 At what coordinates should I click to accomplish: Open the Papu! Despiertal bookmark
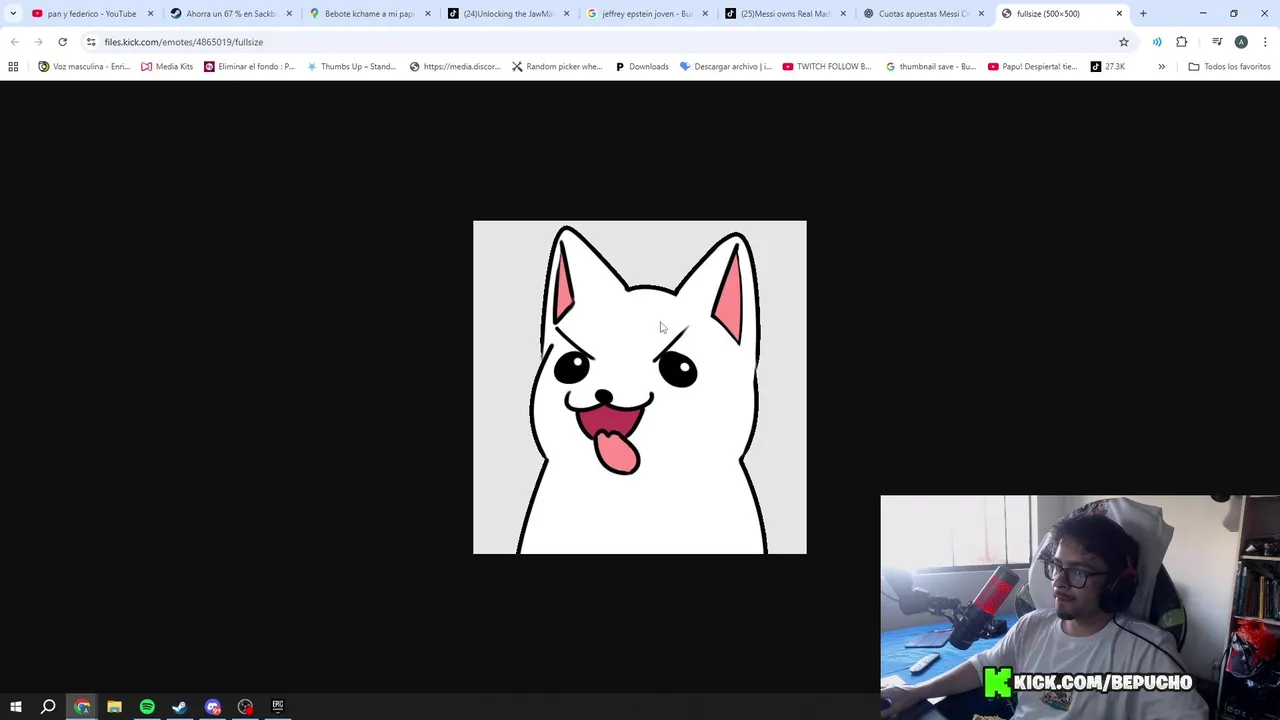[1032, 66]
